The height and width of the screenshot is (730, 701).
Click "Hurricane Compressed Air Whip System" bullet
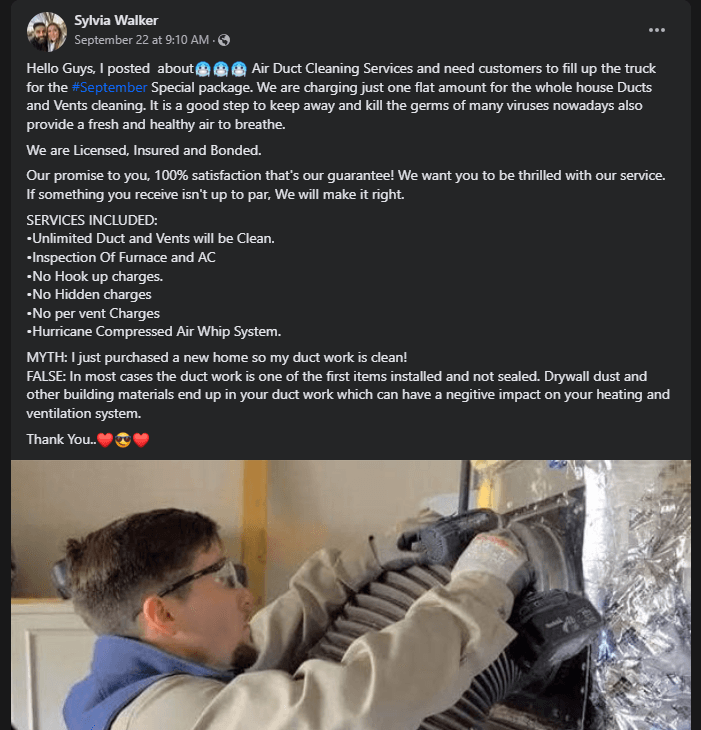(154, 331)
